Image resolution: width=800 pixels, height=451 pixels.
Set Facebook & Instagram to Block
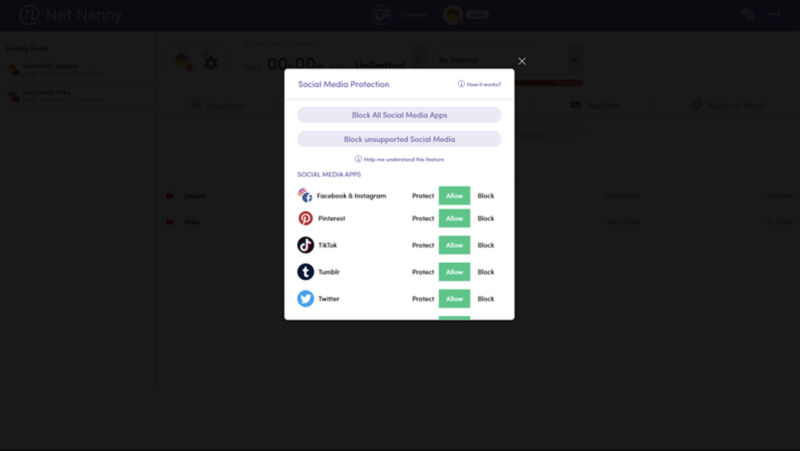coord(486,196)
